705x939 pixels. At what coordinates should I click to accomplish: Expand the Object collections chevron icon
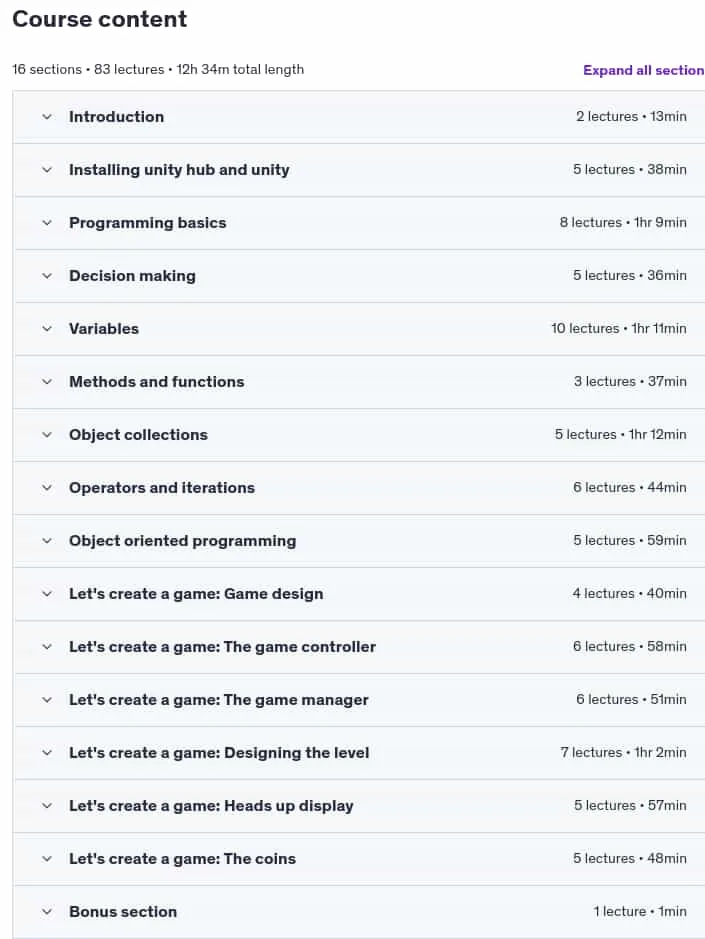[x=47, y=435]
